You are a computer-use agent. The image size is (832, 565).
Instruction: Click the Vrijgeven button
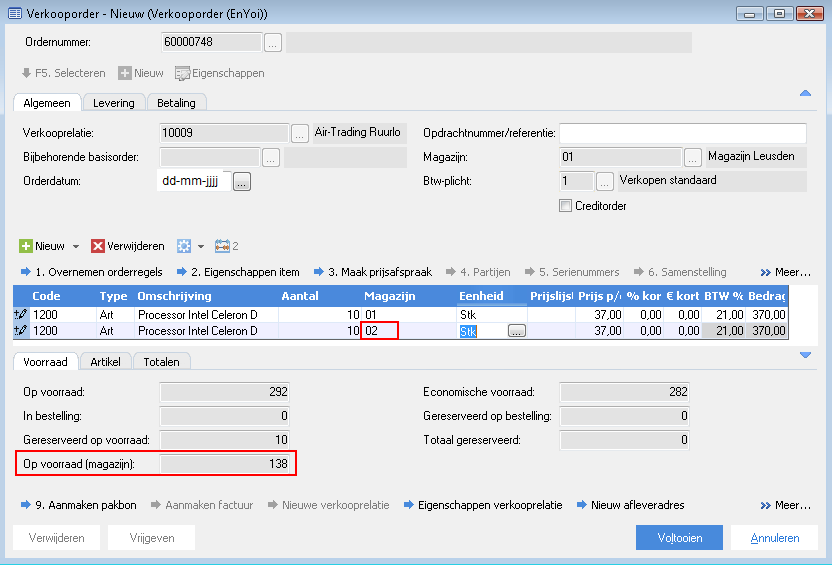click(151, 538)
